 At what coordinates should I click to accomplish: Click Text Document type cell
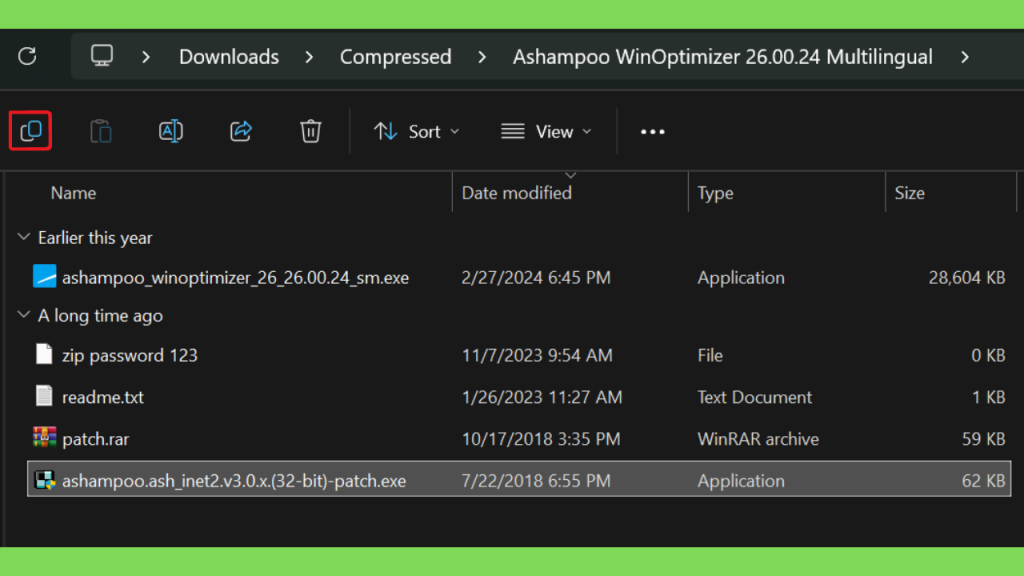754,397
